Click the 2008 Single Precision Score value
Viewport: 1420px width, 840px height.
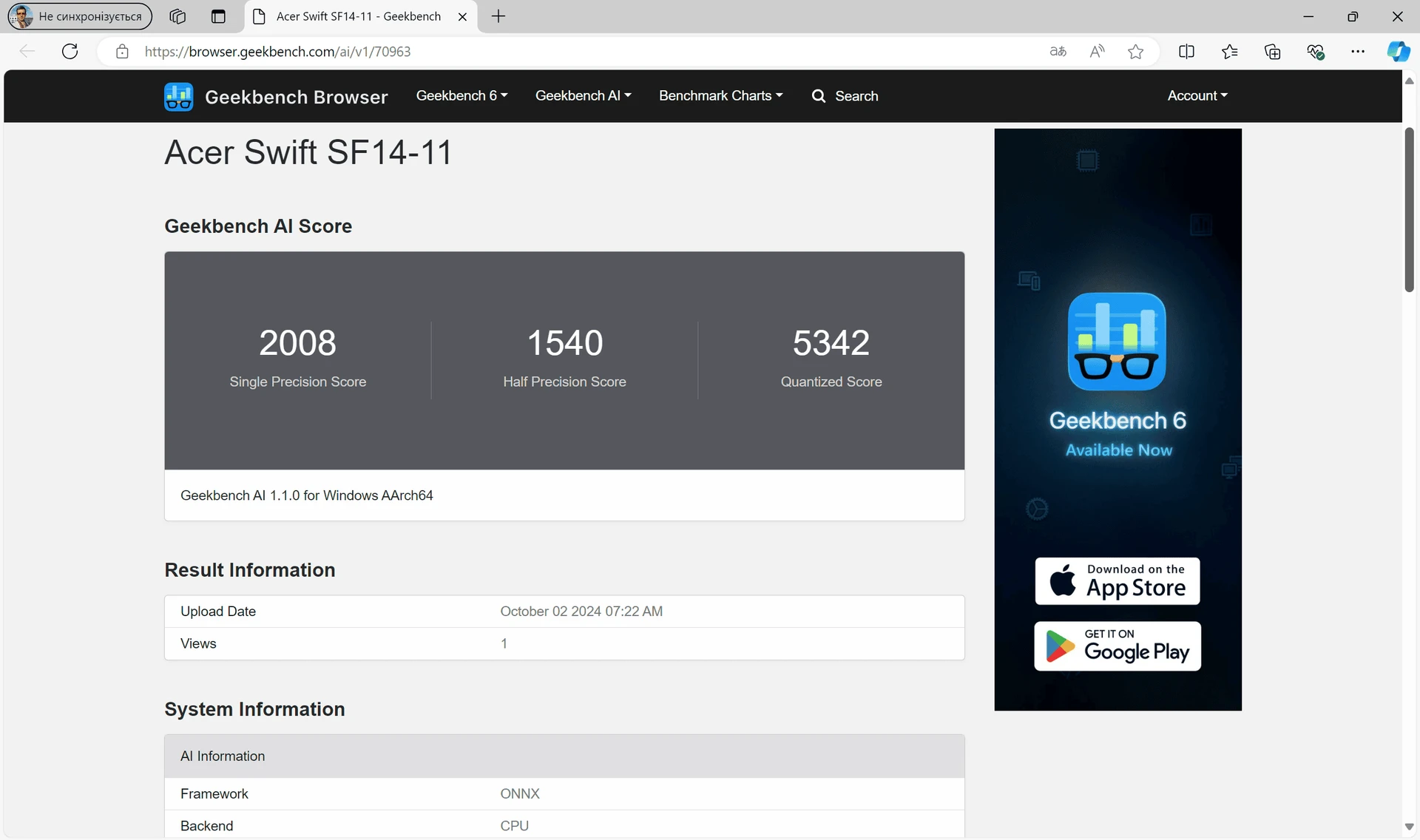pyautogui.click(x=297, y=342)
